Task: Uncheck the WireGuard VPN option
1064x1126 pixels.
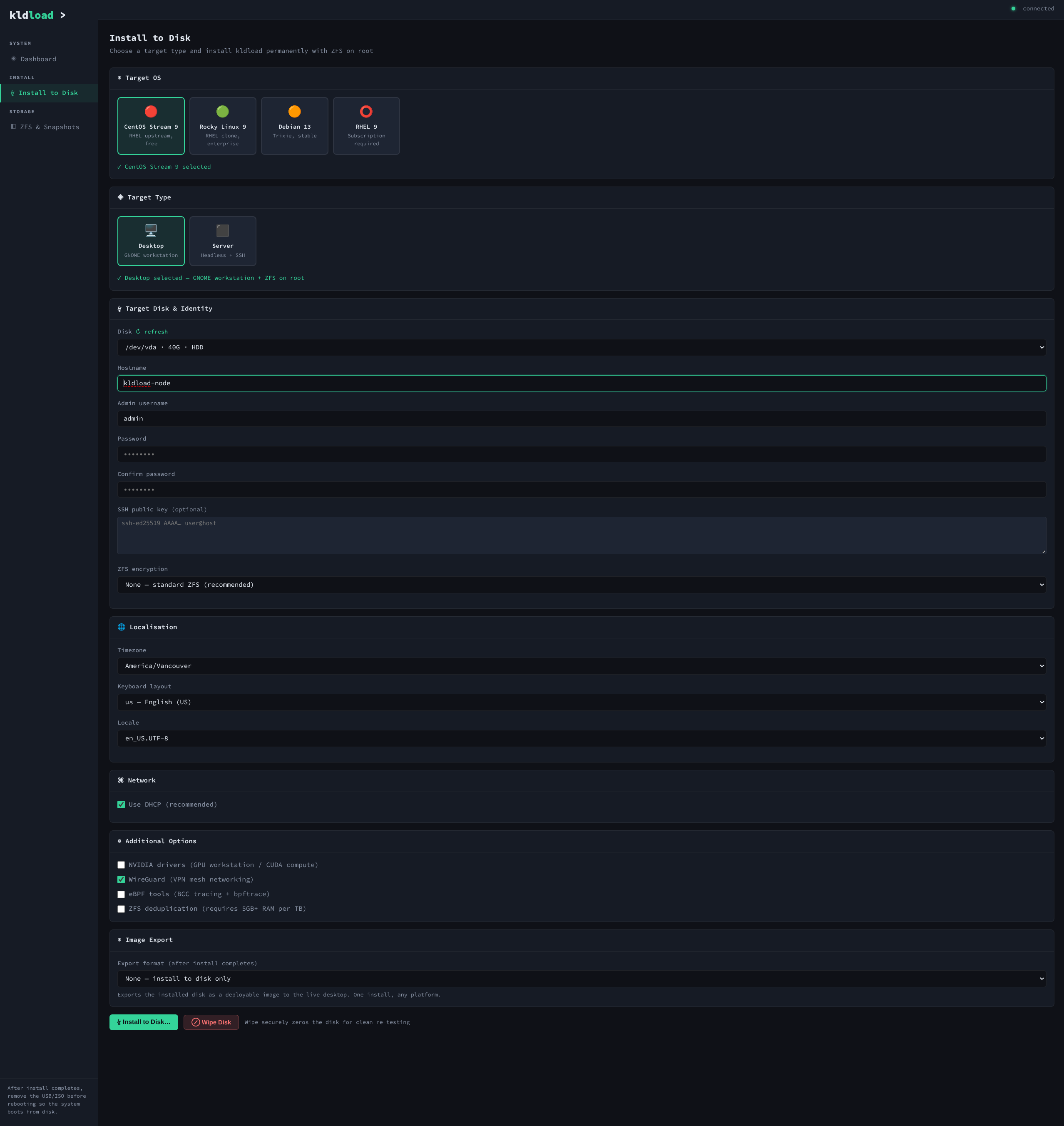Action: [x=121, y=879]
